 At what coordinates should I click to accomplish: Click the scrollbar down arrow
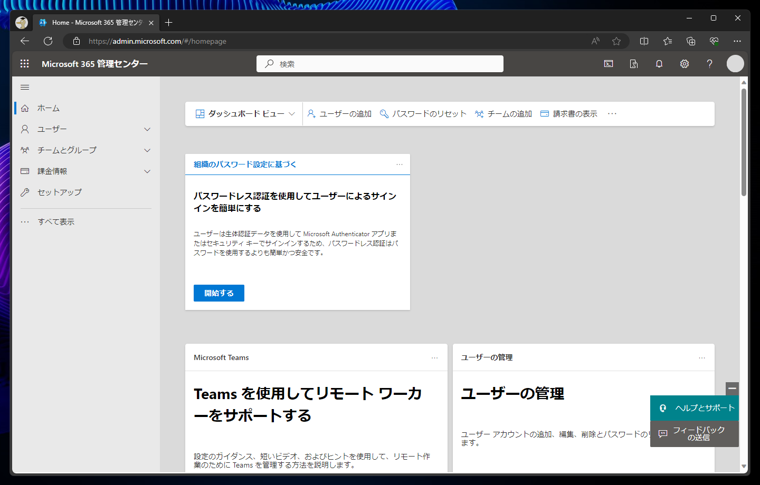(x=744, y=467)
